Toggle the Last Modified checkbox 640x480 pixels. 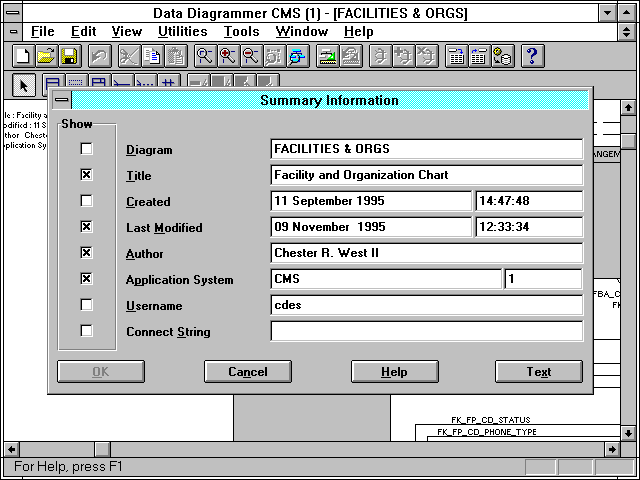87,227
